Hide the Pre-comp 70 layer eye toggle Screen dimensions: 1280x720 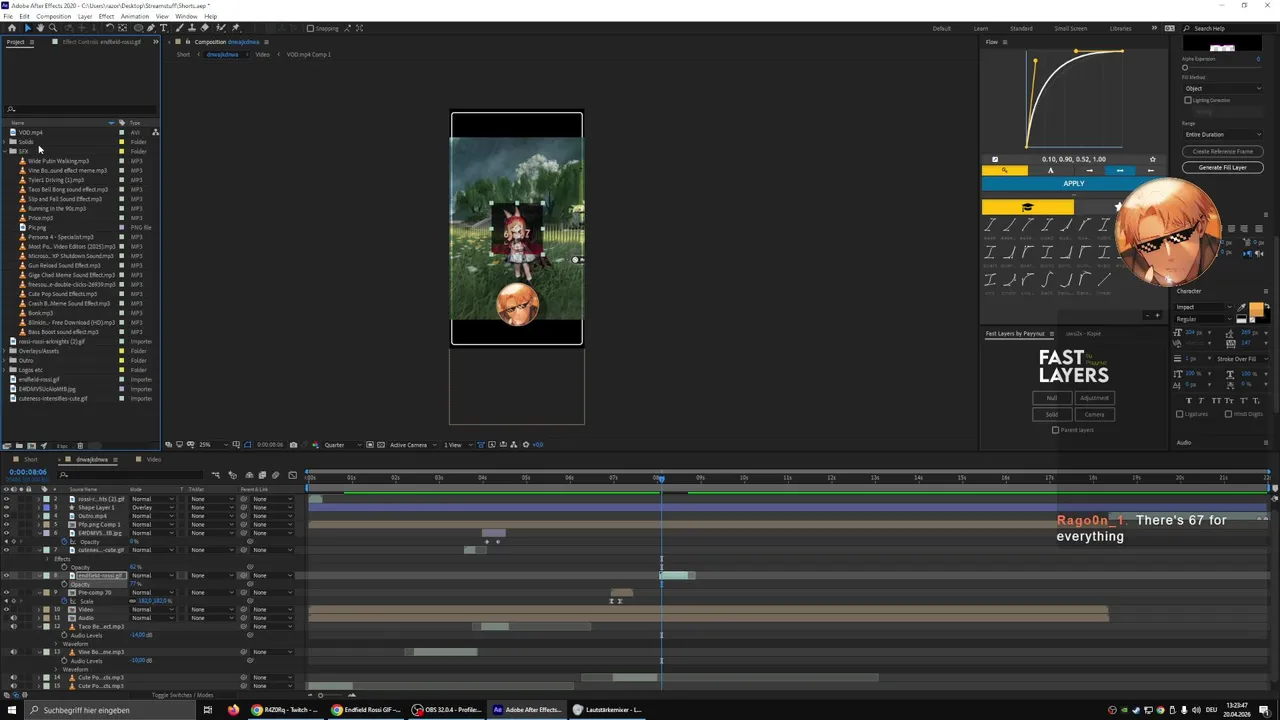click(6, 592)
